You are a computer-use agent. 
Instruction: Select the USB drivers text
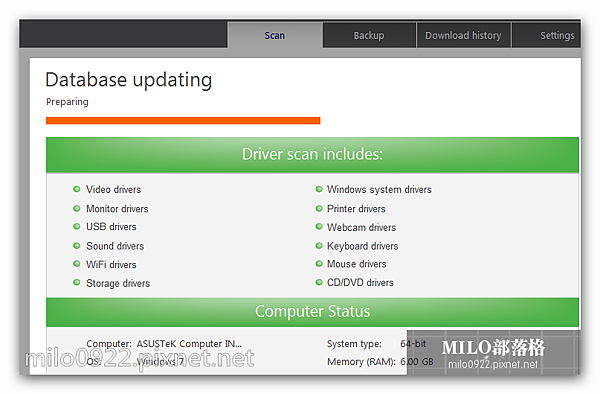coord(111,227)
